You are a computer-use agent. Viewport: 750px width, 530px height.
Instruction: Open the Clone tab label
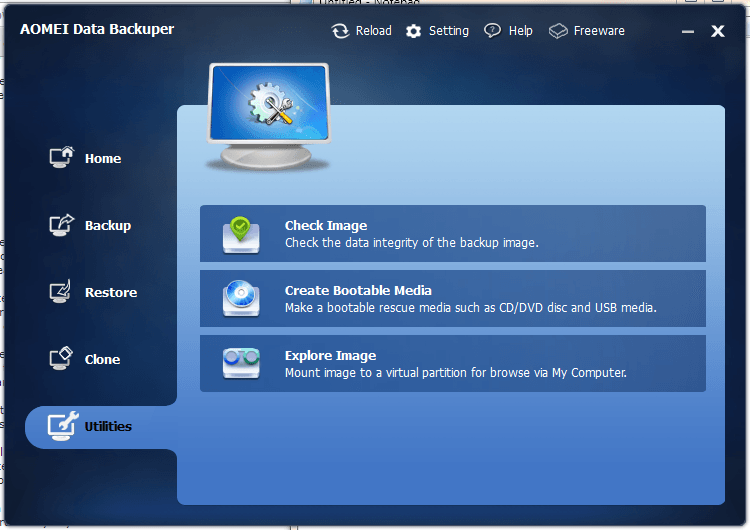pyautogui.click(x=102, y=359)
